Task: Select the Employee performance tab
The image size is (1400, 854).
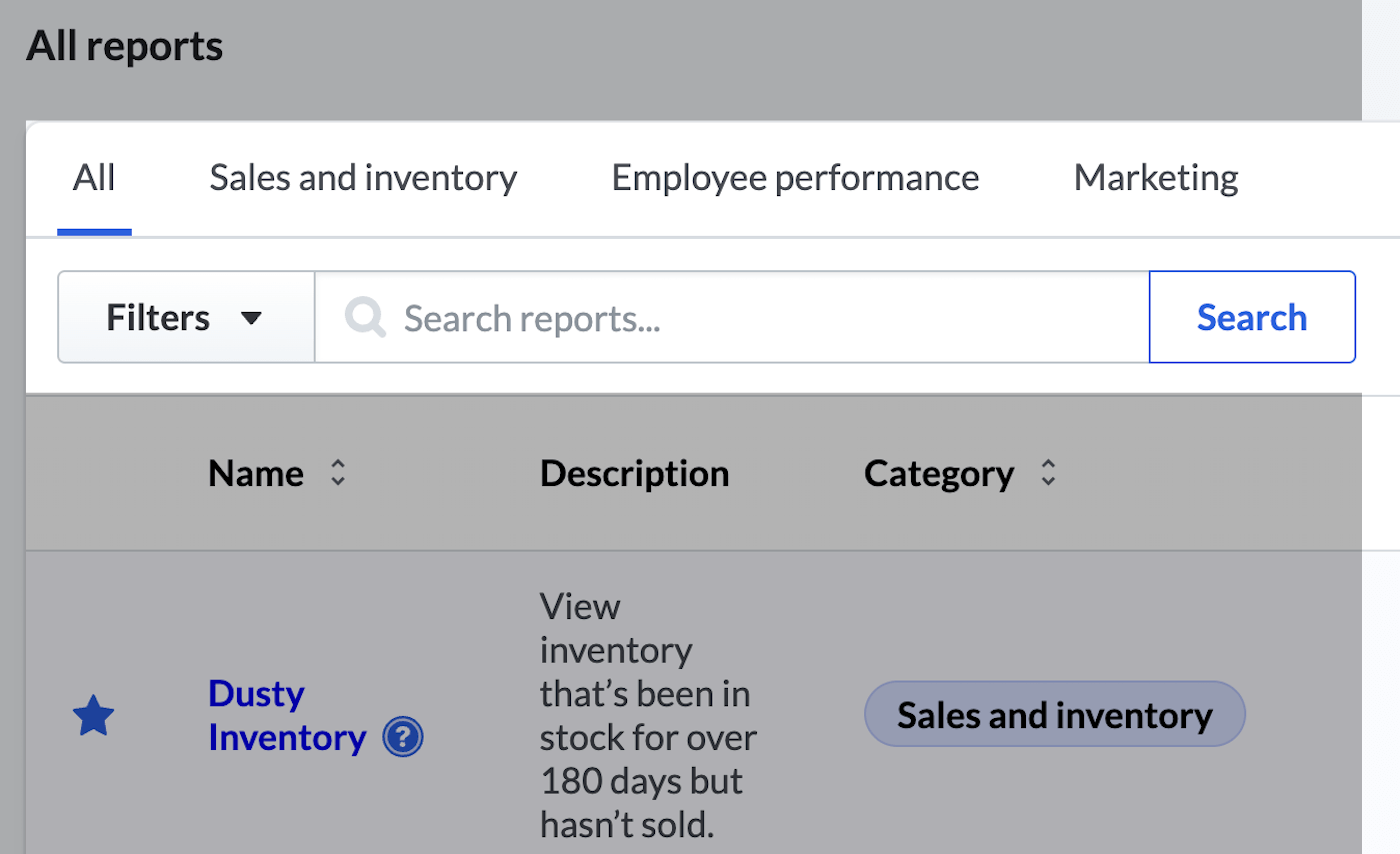Action: click(795, 178)
